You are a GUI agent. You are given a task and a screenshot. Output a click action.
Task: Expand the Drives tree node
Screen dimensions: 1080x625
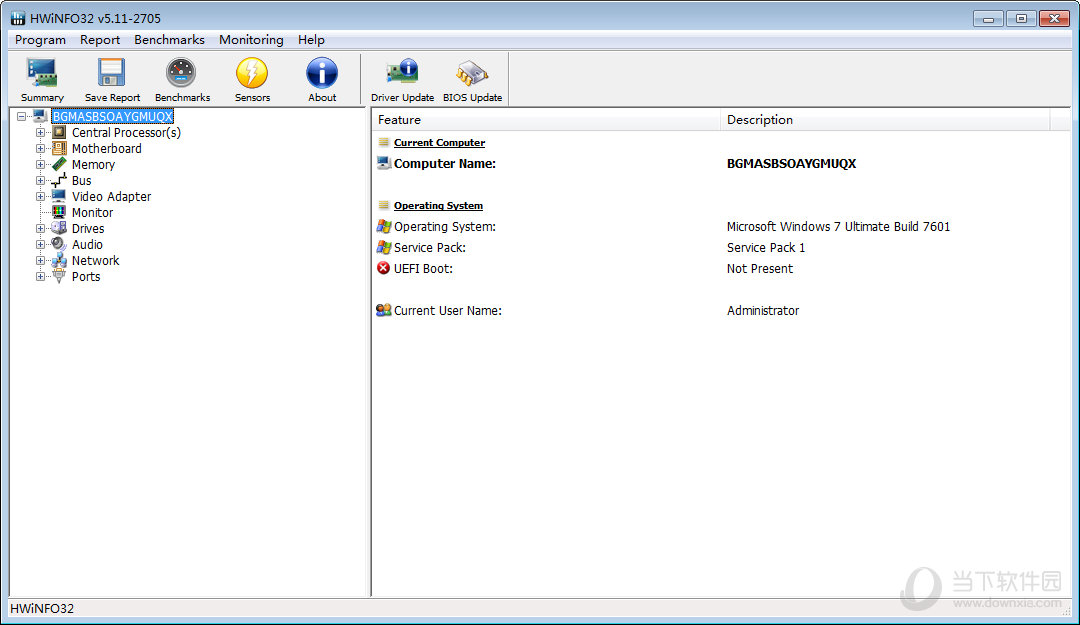click(x=41, y=229)
